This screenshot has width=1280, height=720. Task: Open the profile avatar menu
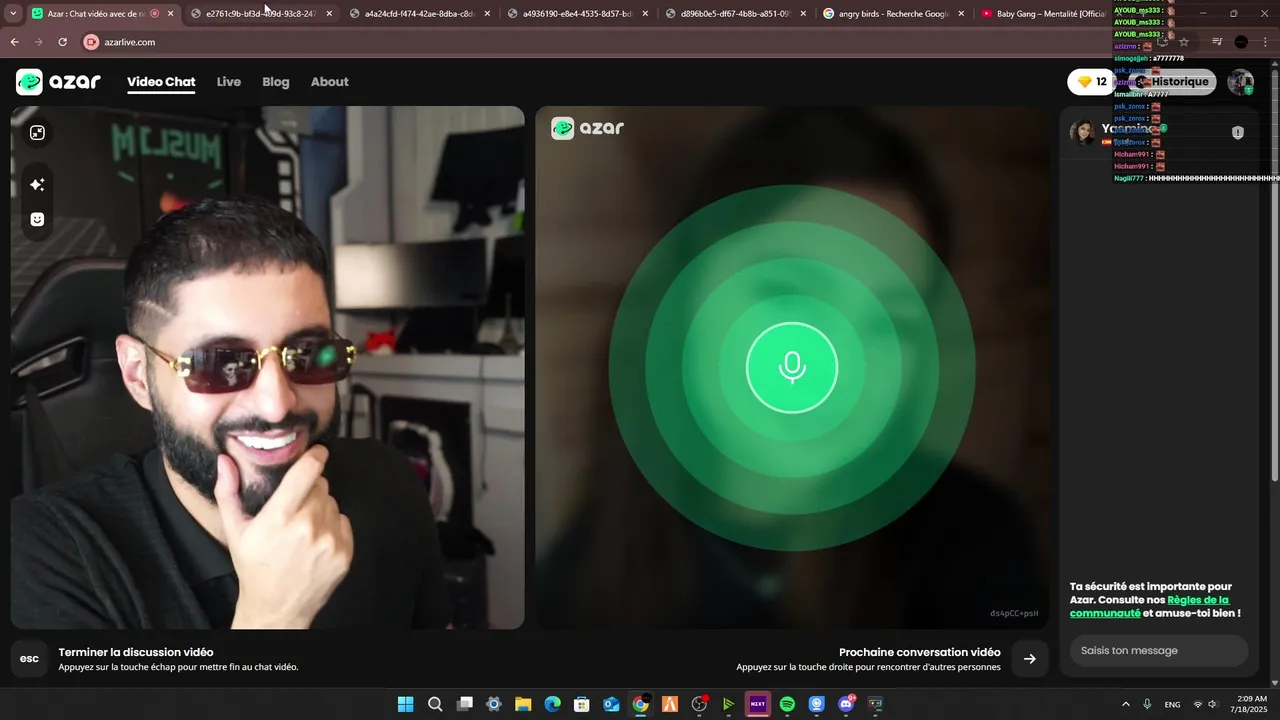pos(1241,82)
